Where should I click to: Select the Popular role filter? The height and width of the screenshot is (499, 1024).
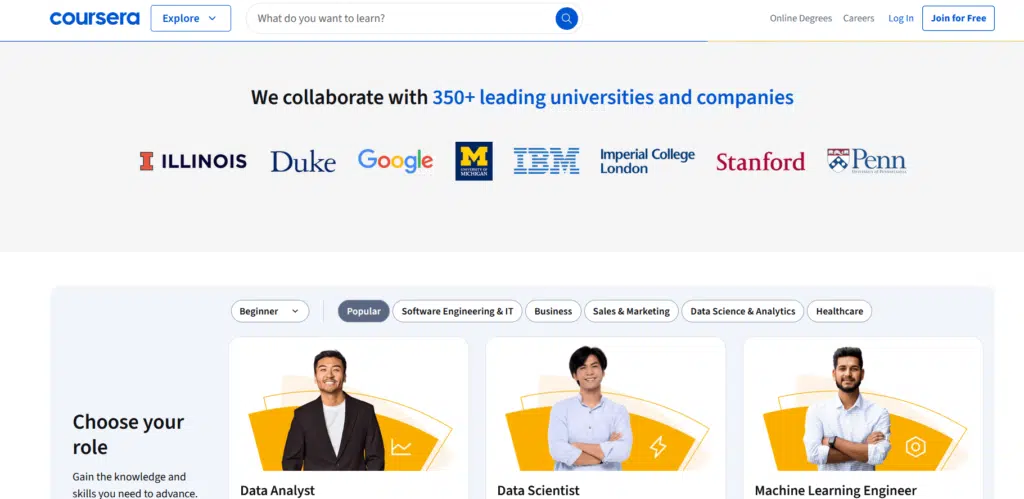pos(363,311)
